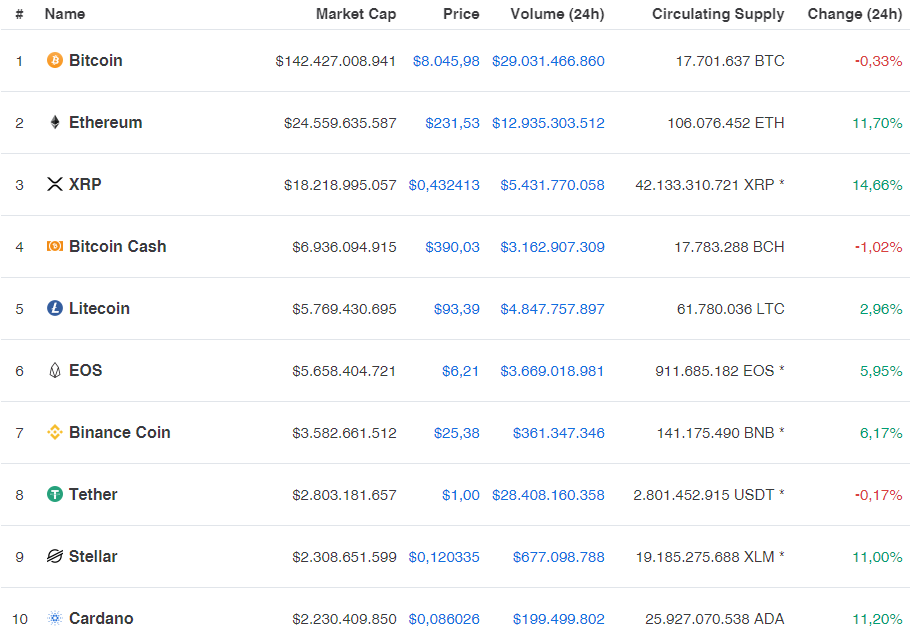Screen dimensions: 910x636
Task: Click Ethereum volume $12.935.303.512
Action: (x=548, y=123)
